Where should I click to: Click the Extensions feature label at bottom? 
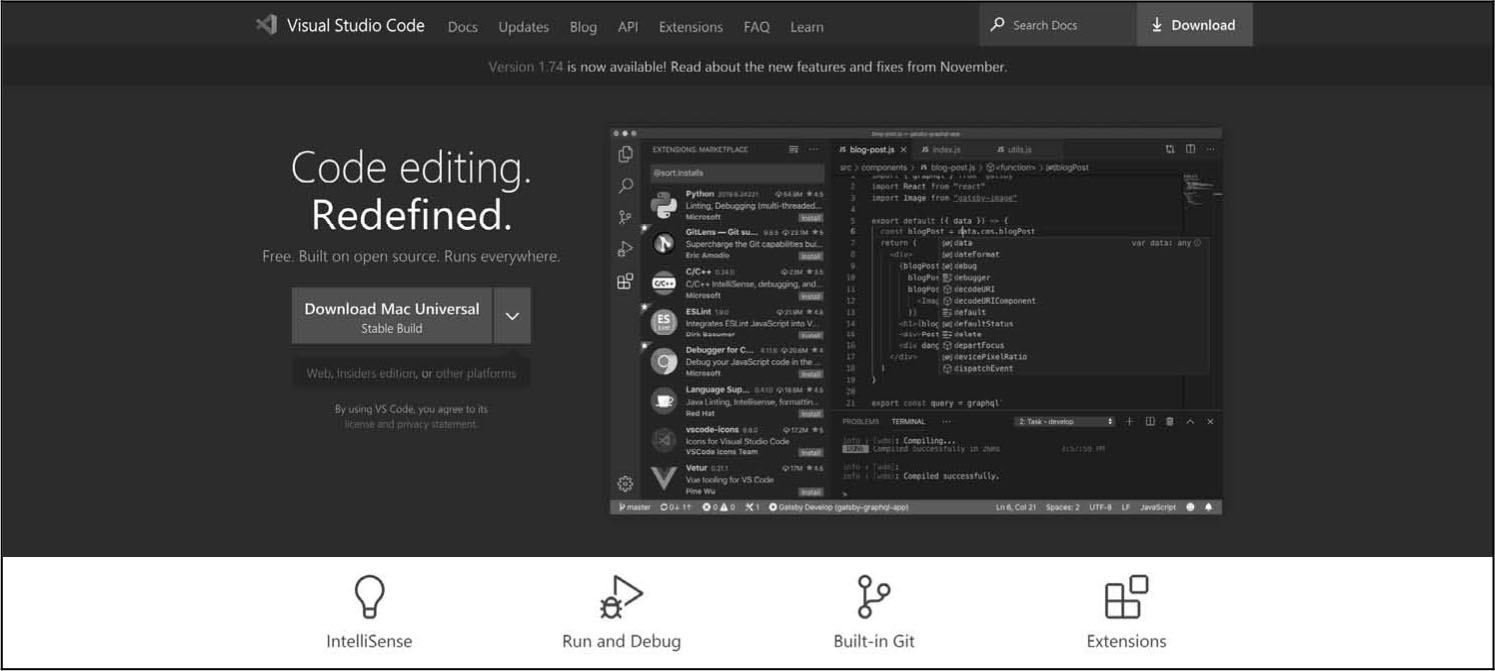click(1126, 641)
